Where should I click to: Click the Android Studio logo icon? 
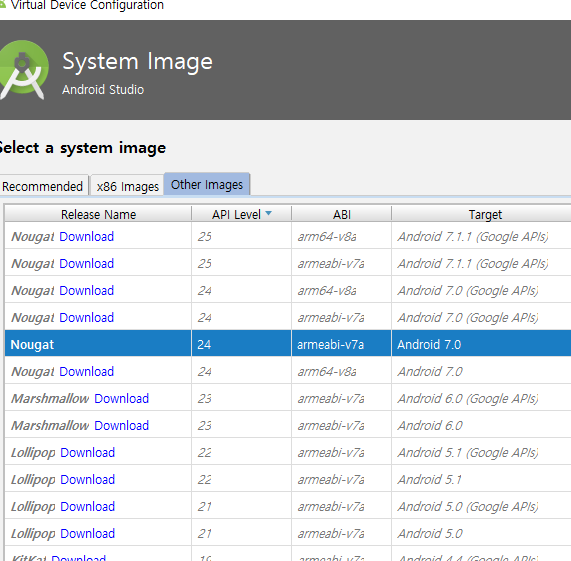[23, 70]
